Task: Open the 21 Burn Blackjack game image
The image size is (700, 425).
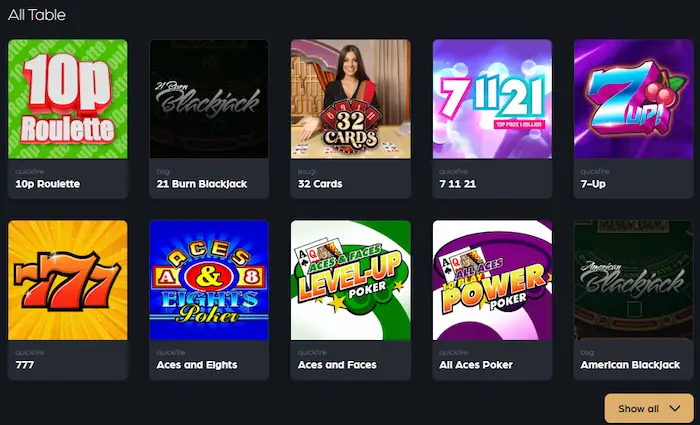Action: pyautogui.click(x=209, y=99)
